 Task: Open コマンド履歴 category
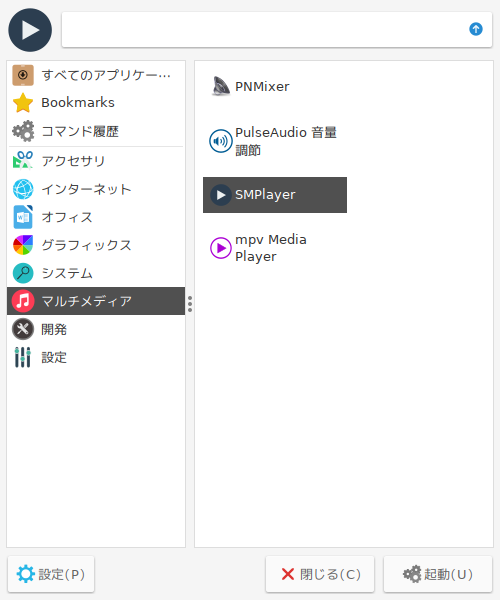96,131
